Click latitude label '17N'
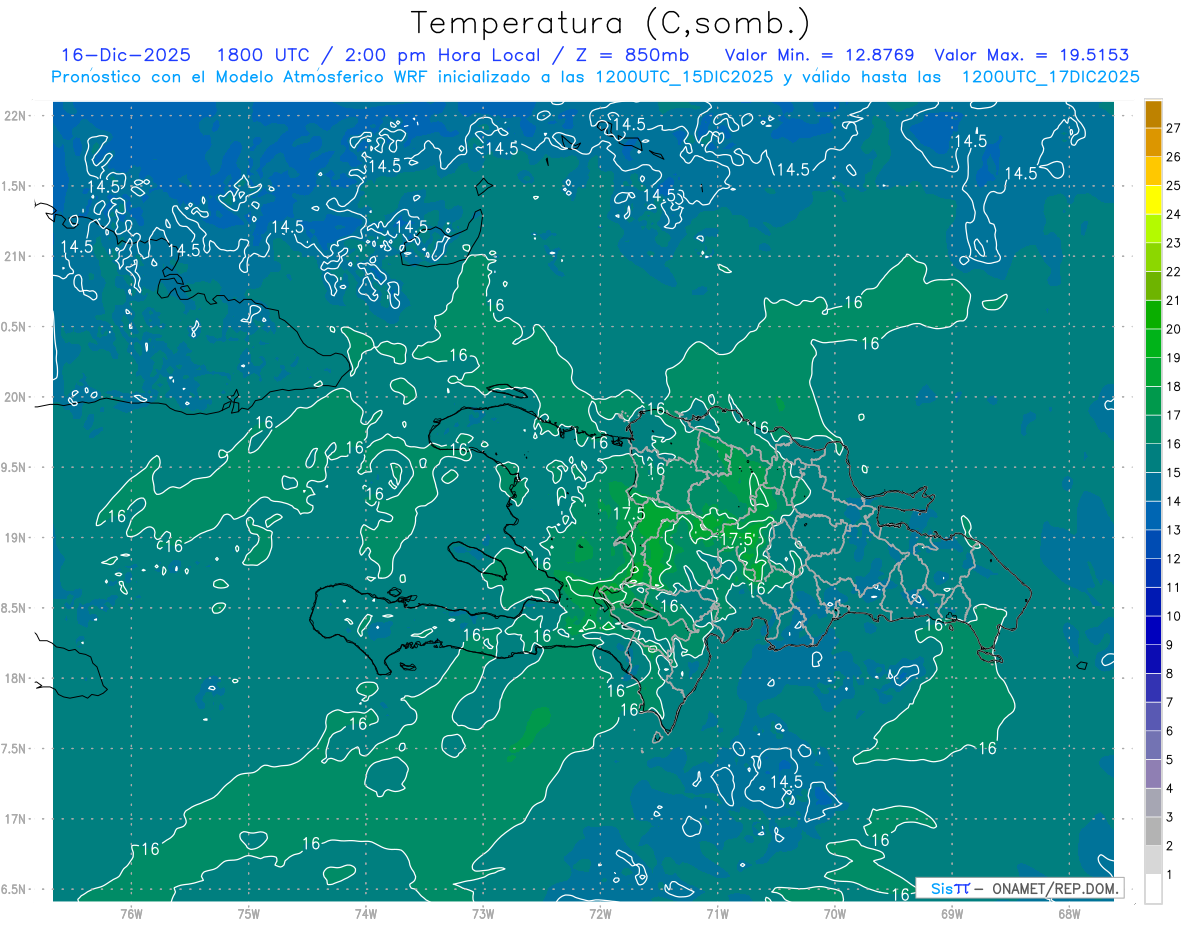 pos(16,819)
